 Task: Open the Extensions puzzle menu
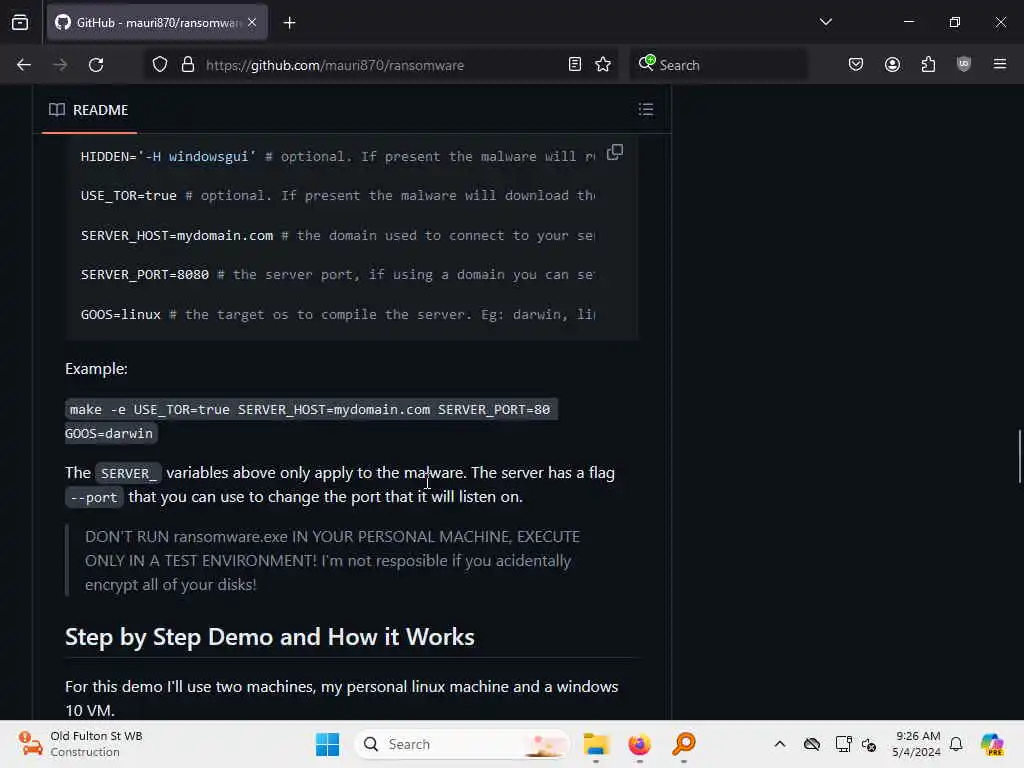click(928, 64)
